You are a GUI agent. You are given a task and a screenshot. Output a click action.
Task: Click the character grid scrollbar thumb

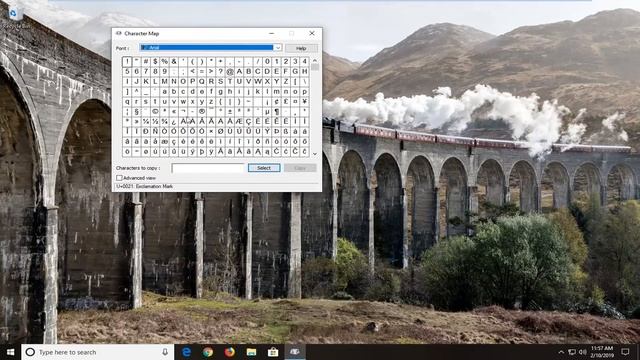[315, 67]
